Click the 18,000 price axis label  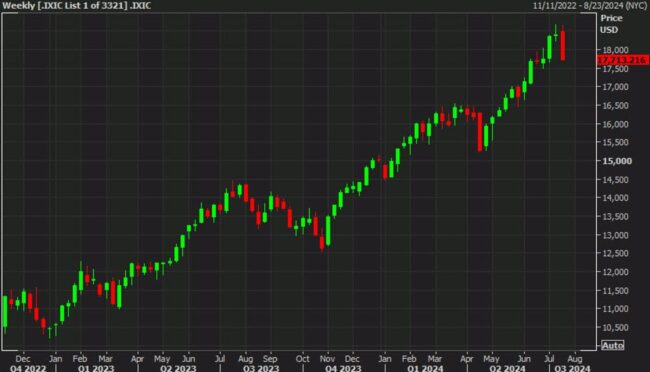615,50
